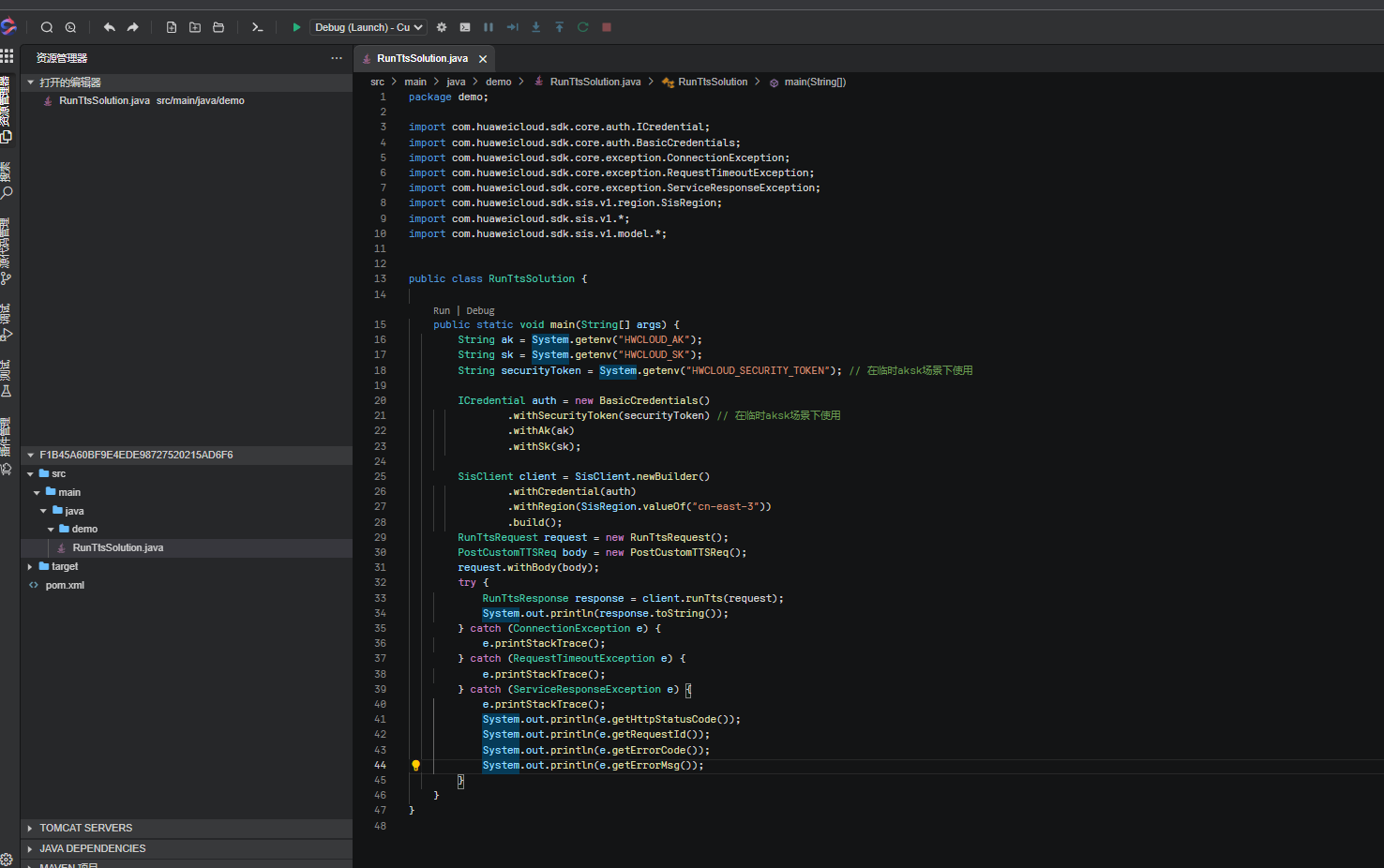The height and width of the screenshot is (868, 1384).
Task: Click the lightbulb quick-fix icon on line 44
Action: [x=415, y=766]
